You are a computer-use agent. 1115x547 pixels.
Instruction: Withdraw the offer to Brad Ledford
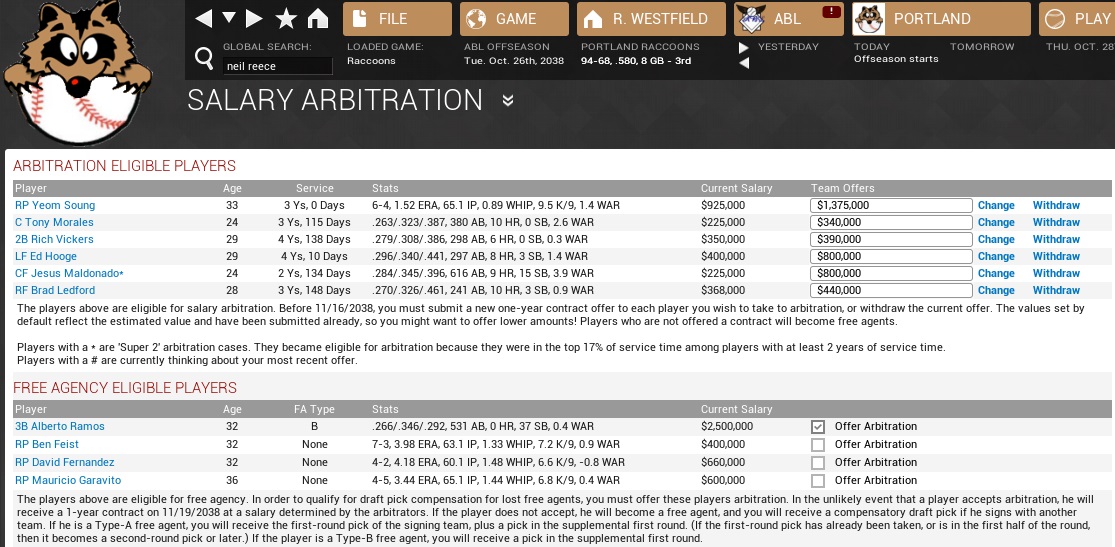(1056, 290)
